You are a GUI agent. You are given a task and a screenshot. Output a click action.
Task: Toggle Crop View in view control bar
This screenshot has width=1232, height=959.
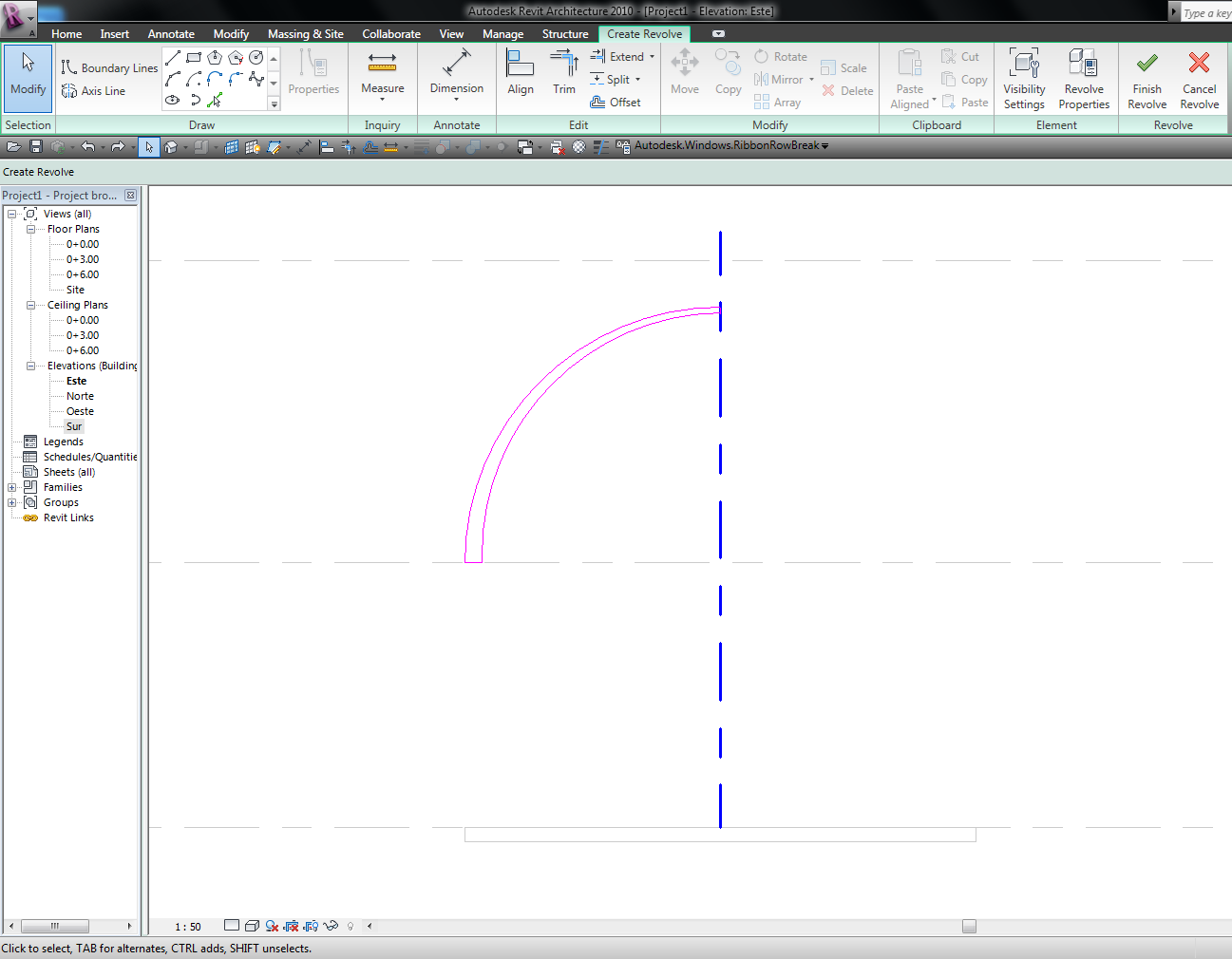(291, 926)
